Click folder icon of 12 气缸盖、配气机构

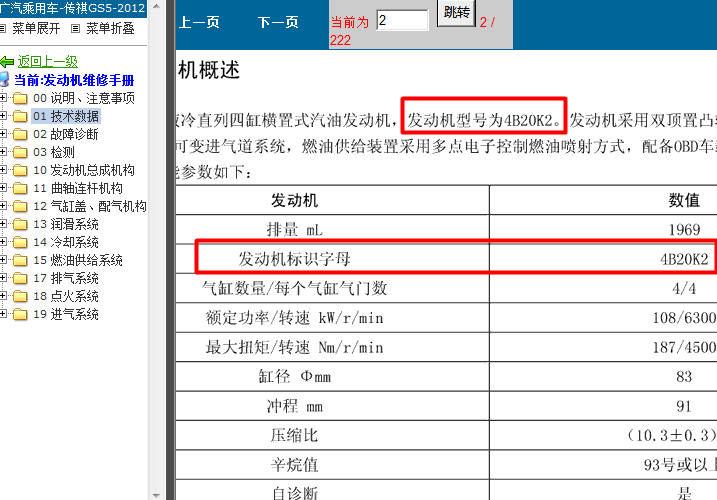20,206
